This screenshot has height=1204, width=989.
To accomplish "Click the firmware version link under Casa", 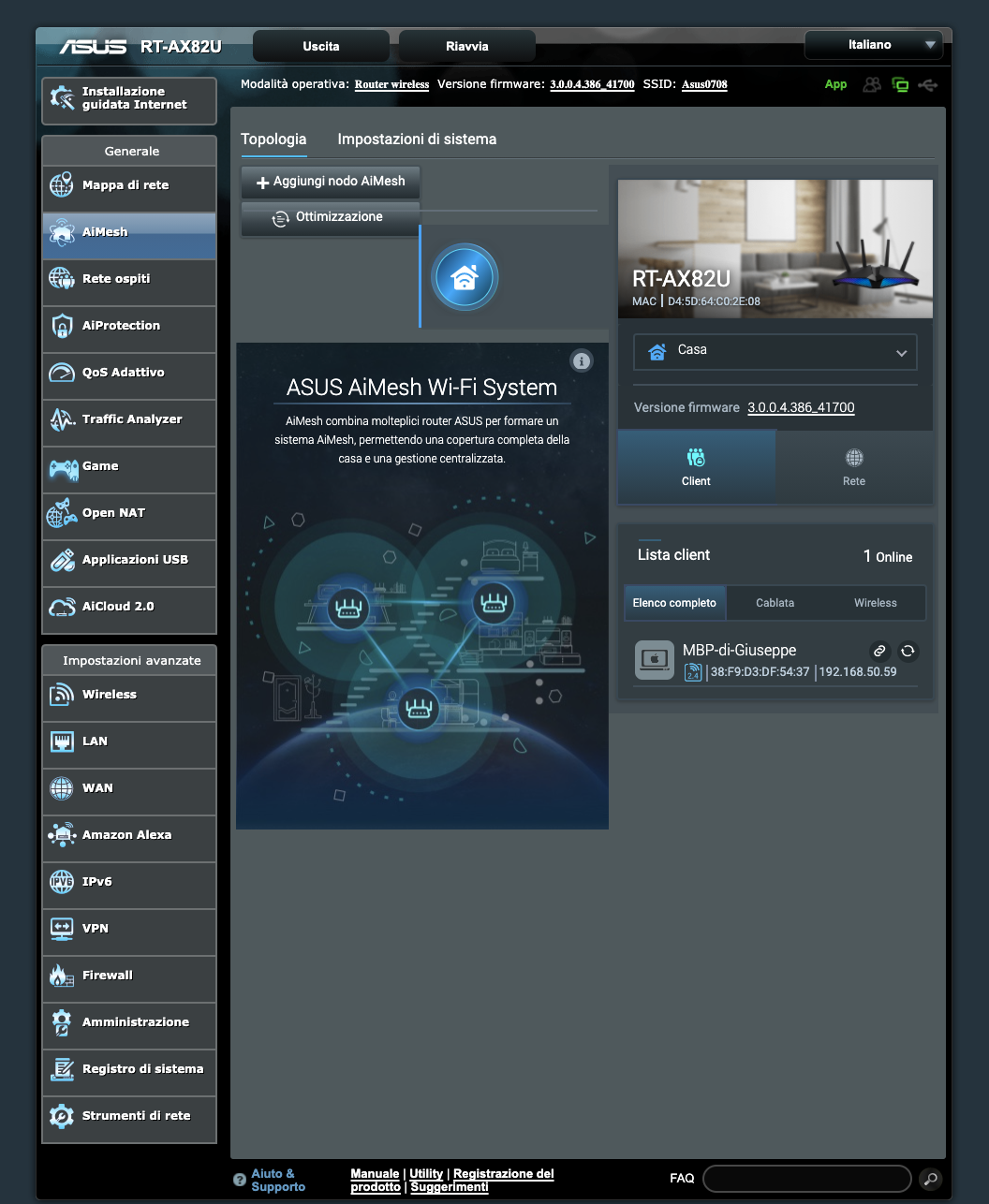I will coord(801,407).
